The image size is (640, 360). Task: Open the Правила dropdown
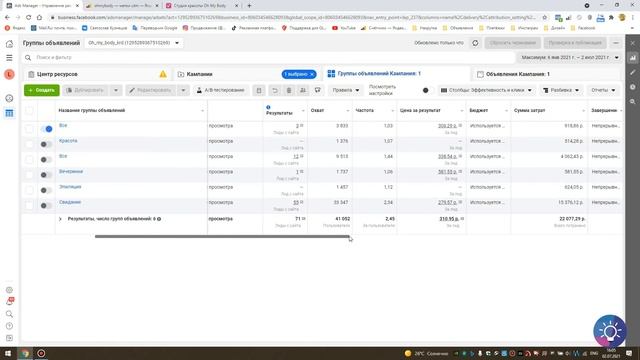346,90
